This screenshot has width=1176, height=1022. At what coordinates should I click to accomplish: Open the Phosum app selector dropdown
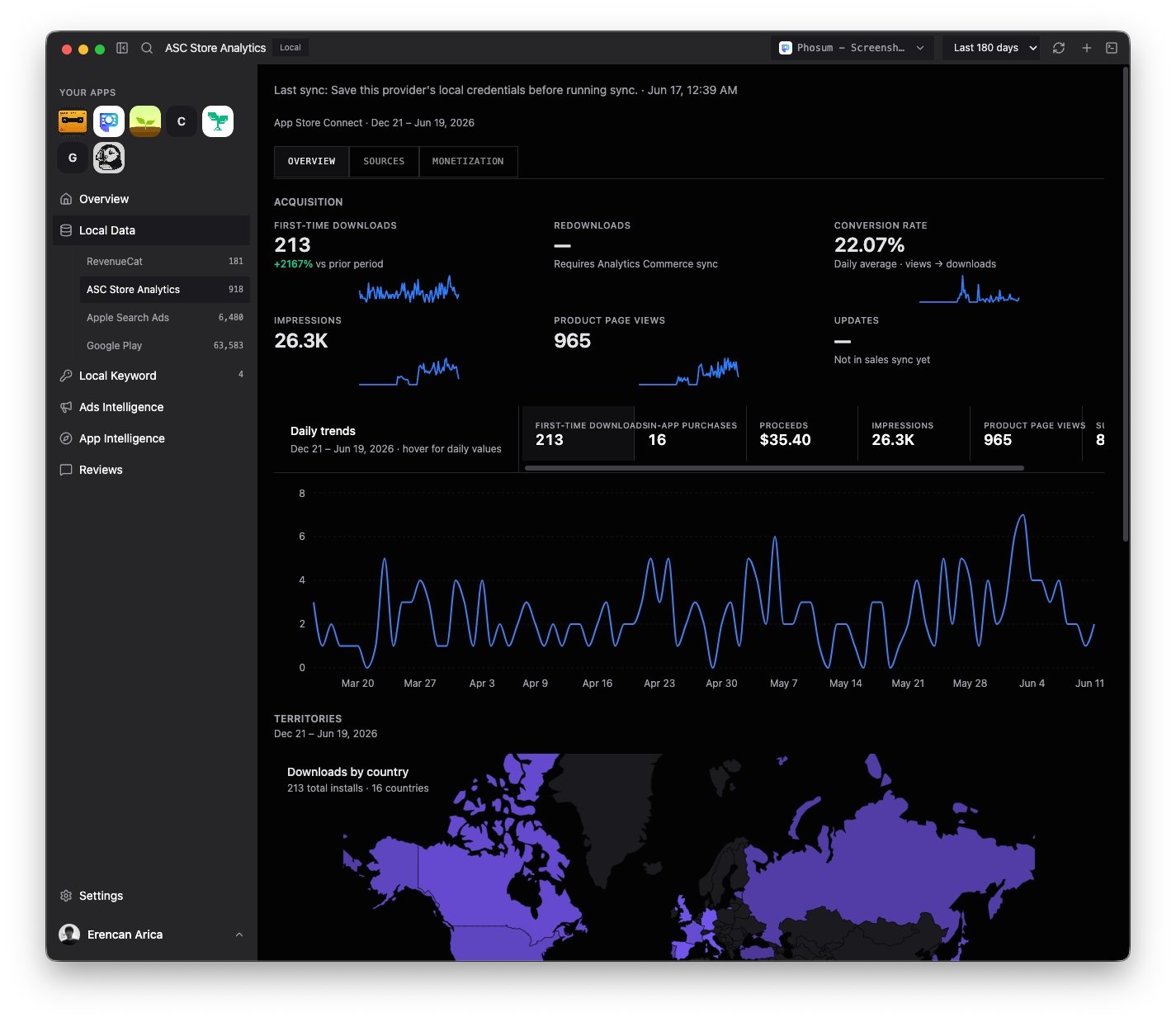(x=852, y=48)
